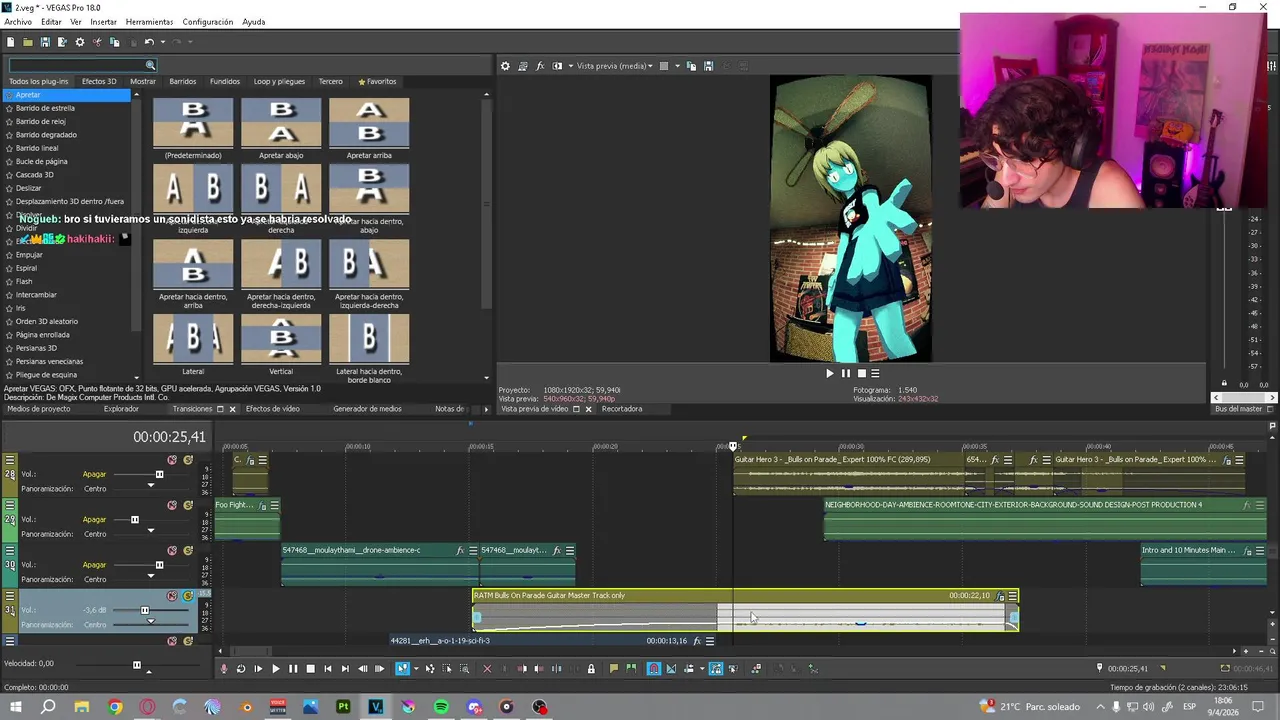This screenshot has height=720, width=1280.
Task: Open a project using the folder icon
Action: pyautogui.click(x=27, y=42)
